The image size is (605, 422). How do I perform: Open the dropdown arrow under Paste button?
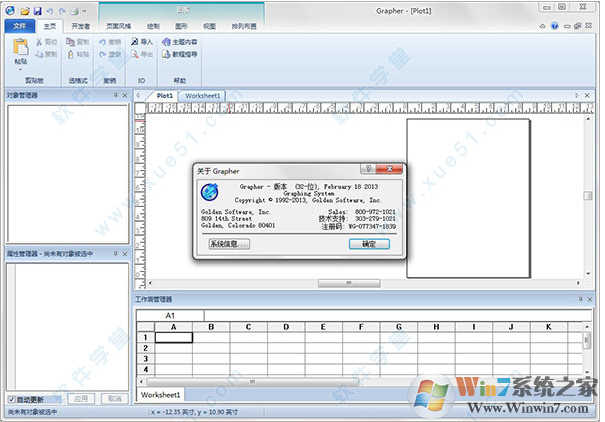(x=20, y=66)
